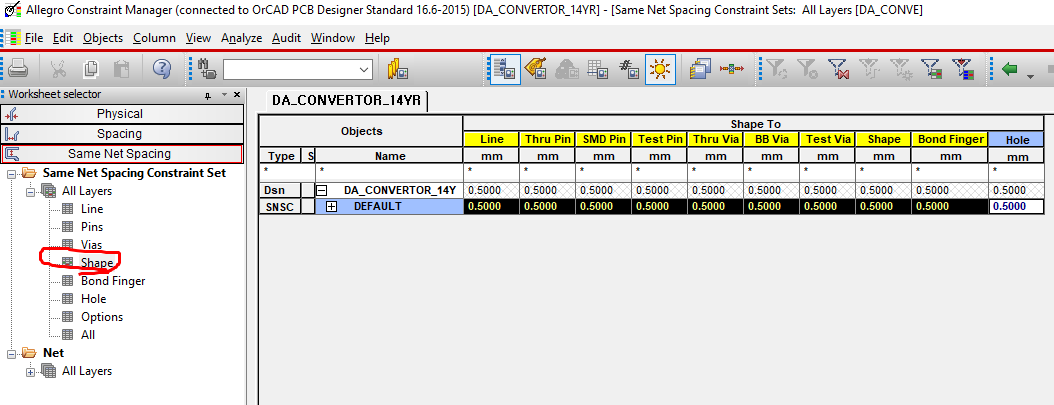Close the Worksheet selector panel
Viewport: 1054px width, 405px height.
(x=237, y=95)
